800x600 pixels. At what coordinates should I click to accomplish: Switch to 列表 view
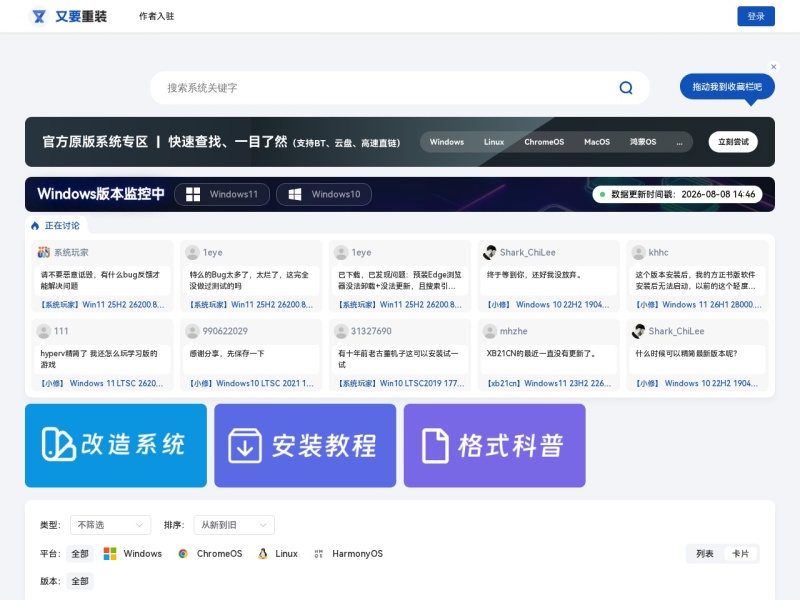tap(705, 554)
